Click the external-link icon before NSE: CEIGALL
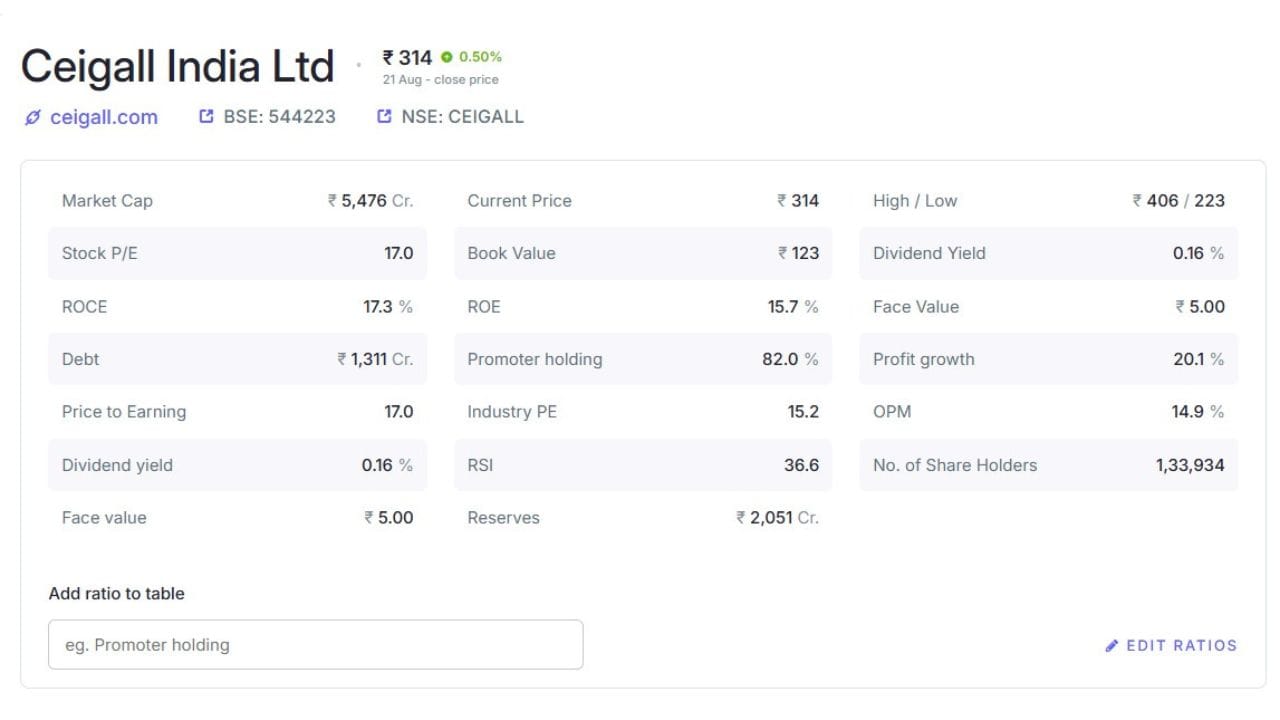The image size is (1280, 720). (384, 116)
